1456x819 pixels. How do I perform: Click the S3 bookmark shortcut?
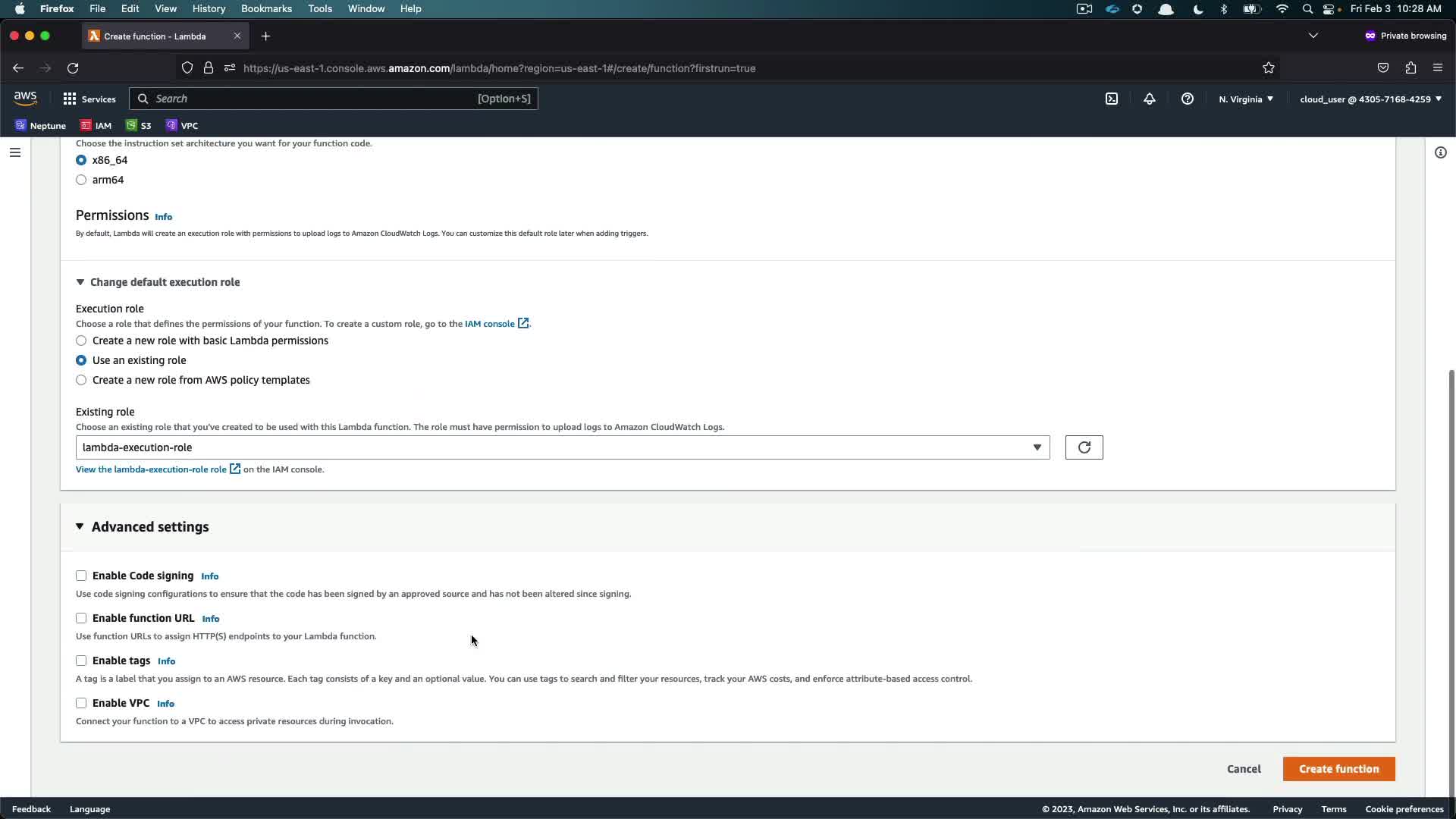click(139, 125)
